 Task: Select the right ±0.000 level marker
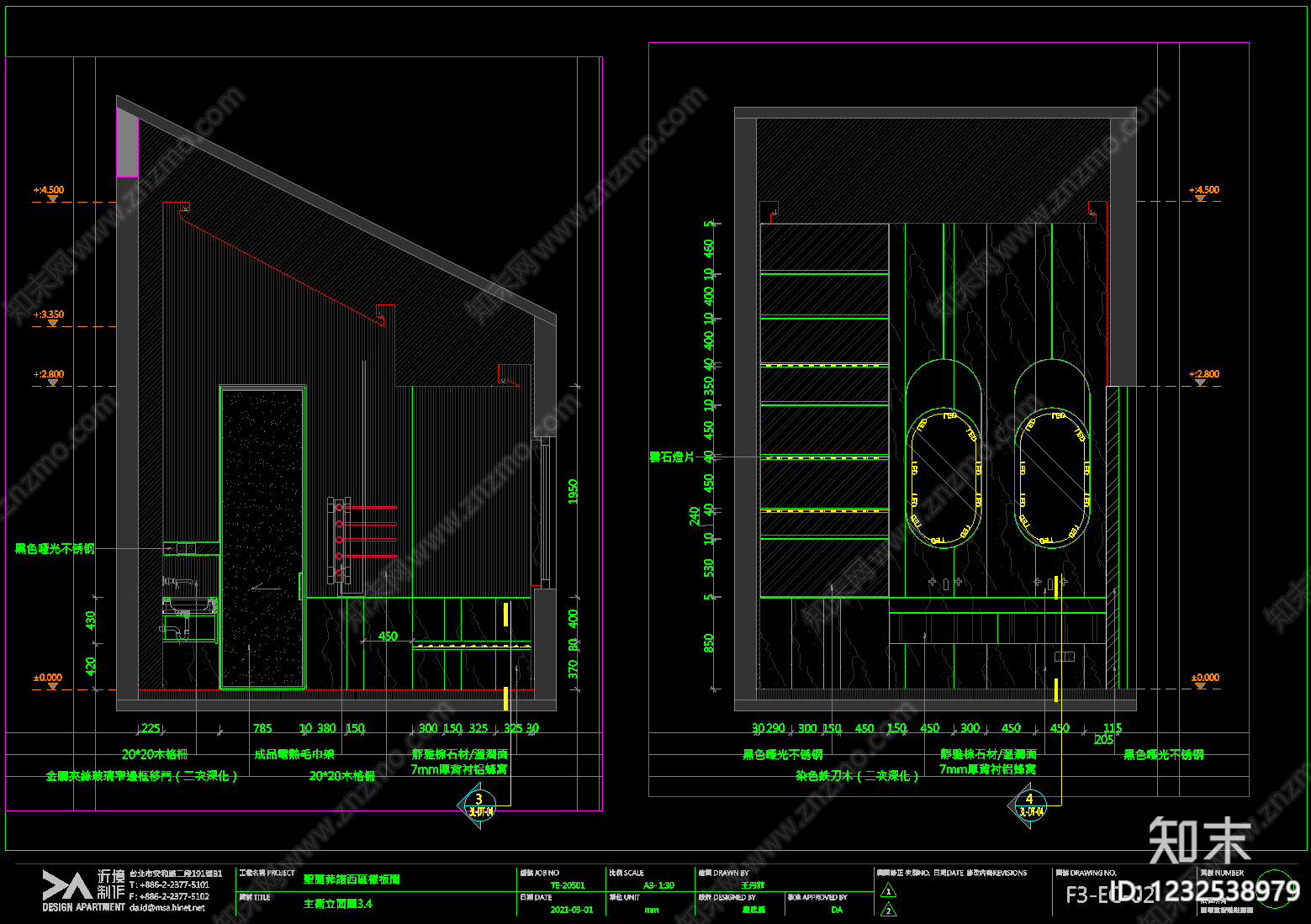(x=1205, y=681)
